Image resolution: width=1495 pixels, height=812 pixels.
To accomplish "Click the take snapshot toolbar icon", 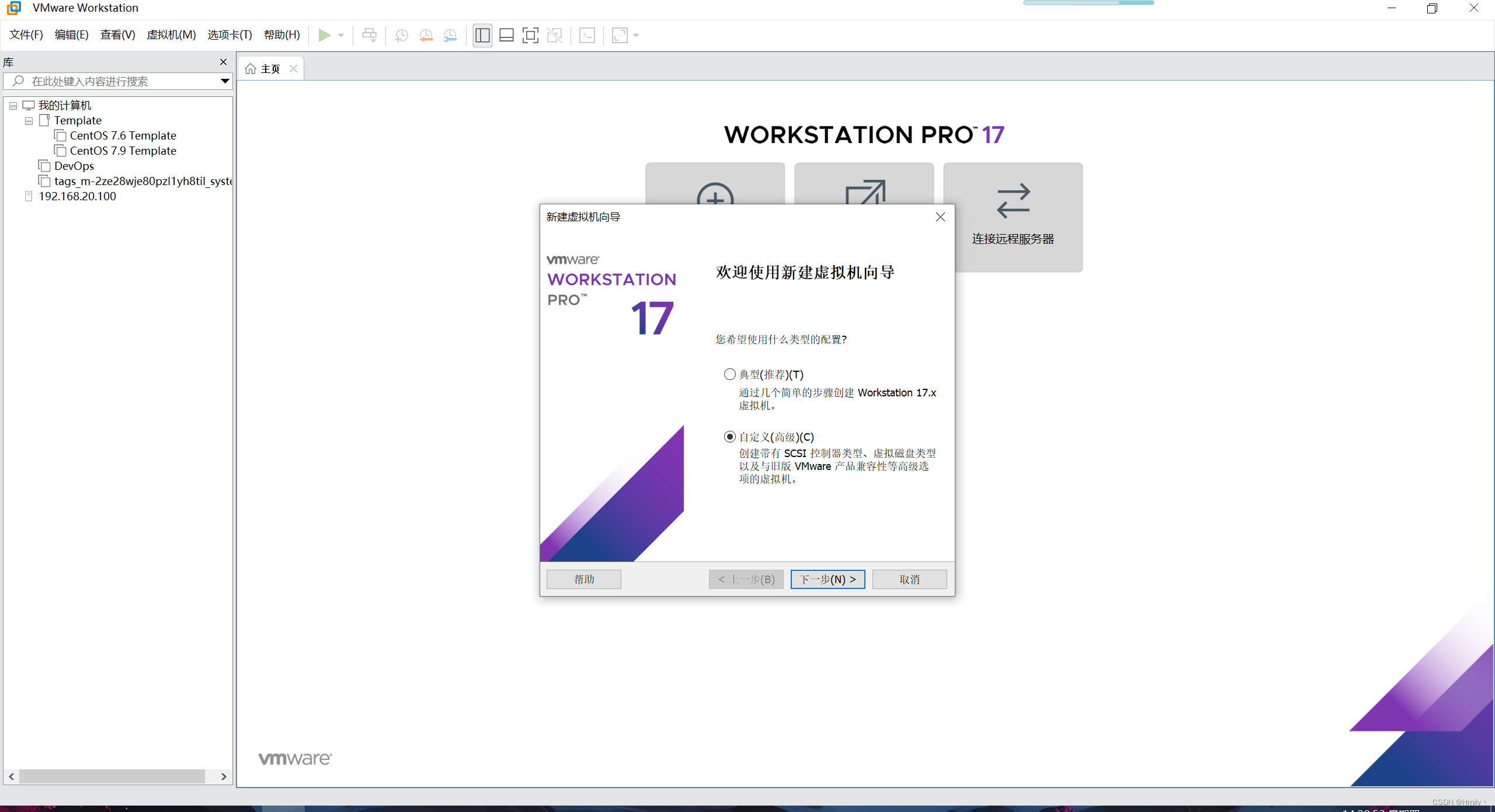I will (401, 35).
